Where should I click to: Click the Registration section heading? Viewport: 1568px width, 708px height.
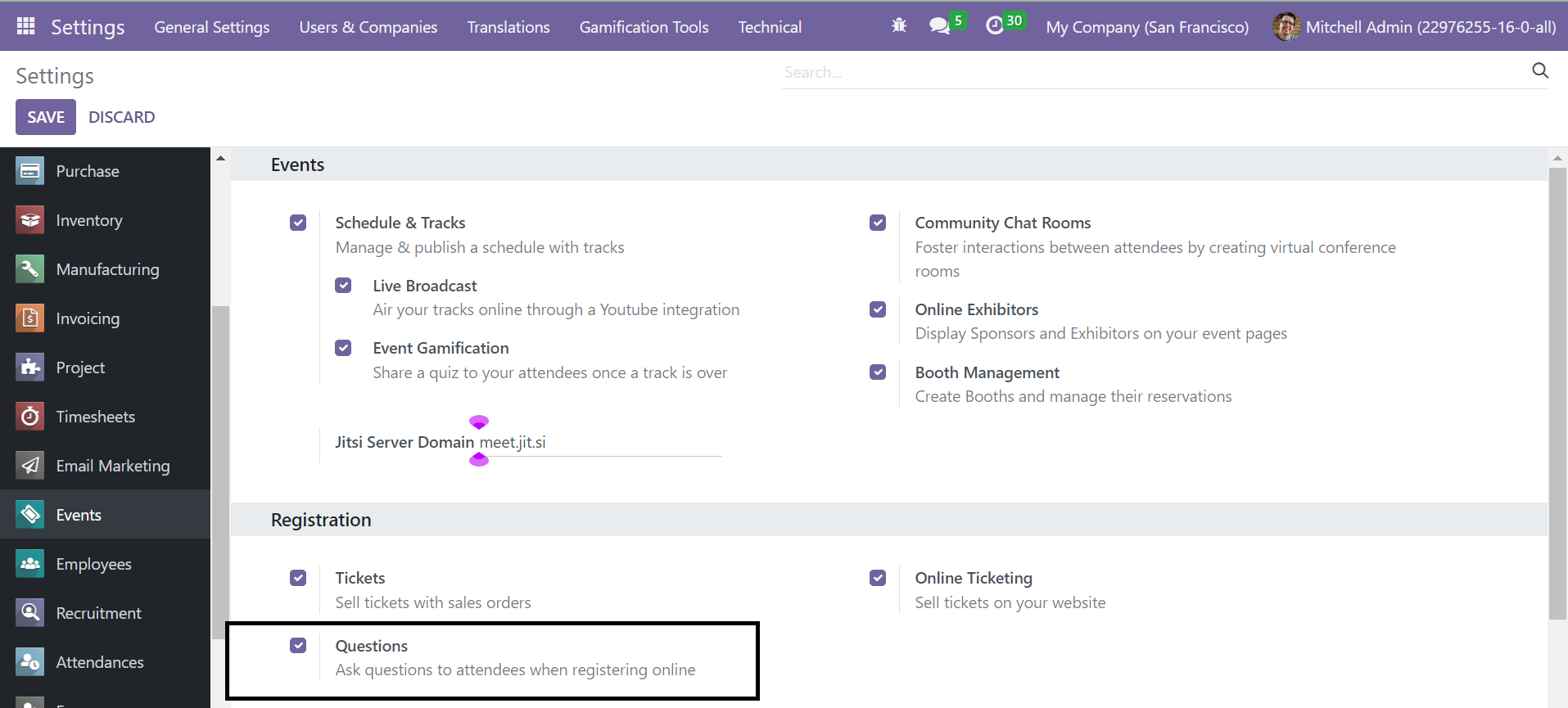pos(321,520)
